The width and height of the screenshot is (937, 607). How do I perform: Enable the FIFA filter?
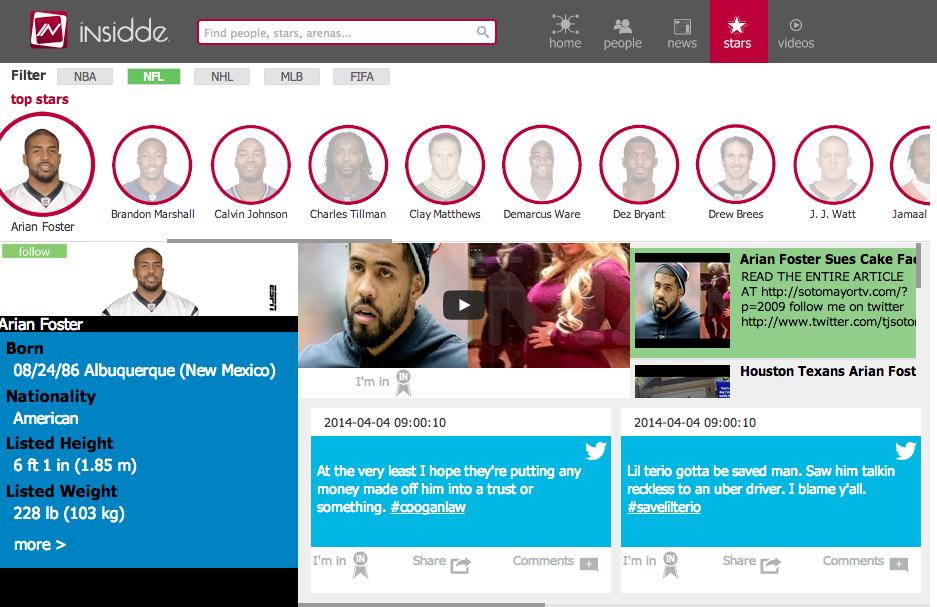click(362, 77)
